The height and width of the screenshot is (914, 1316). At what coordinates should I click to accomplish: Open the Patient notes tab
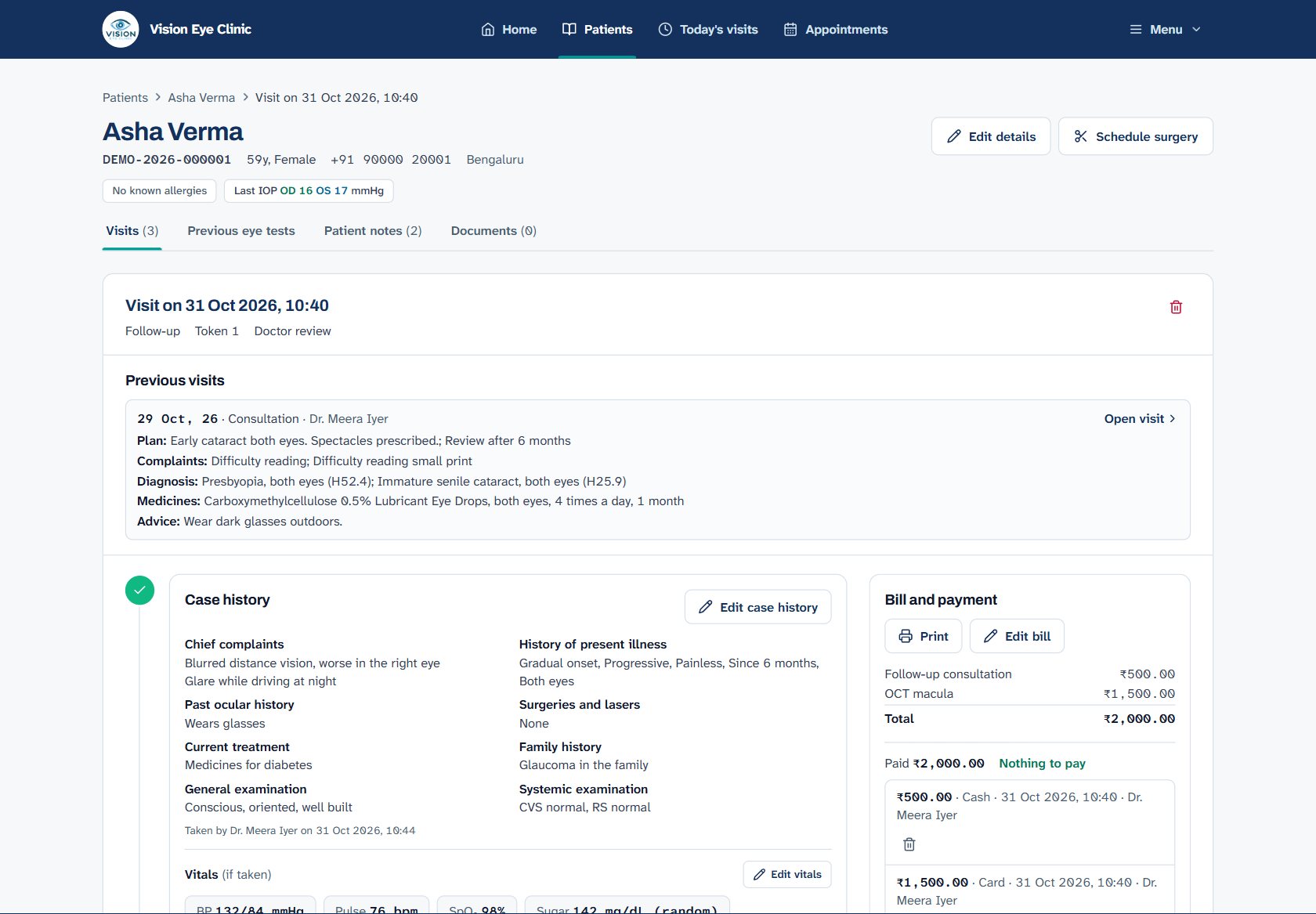click(373, 231)
